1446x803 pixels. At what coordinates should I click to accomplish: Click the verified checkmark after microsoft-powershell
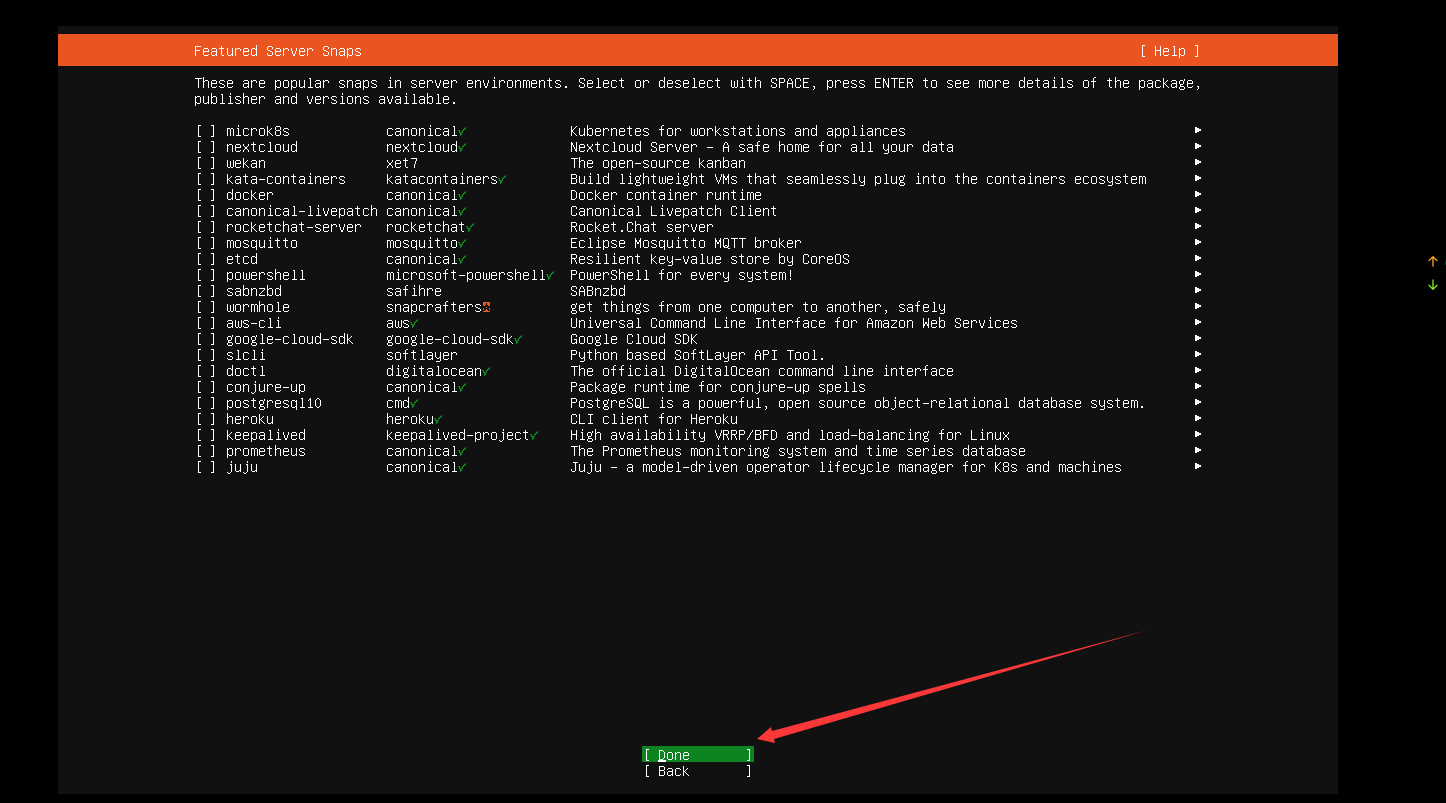pyautogui.click(x=550, y=275)
